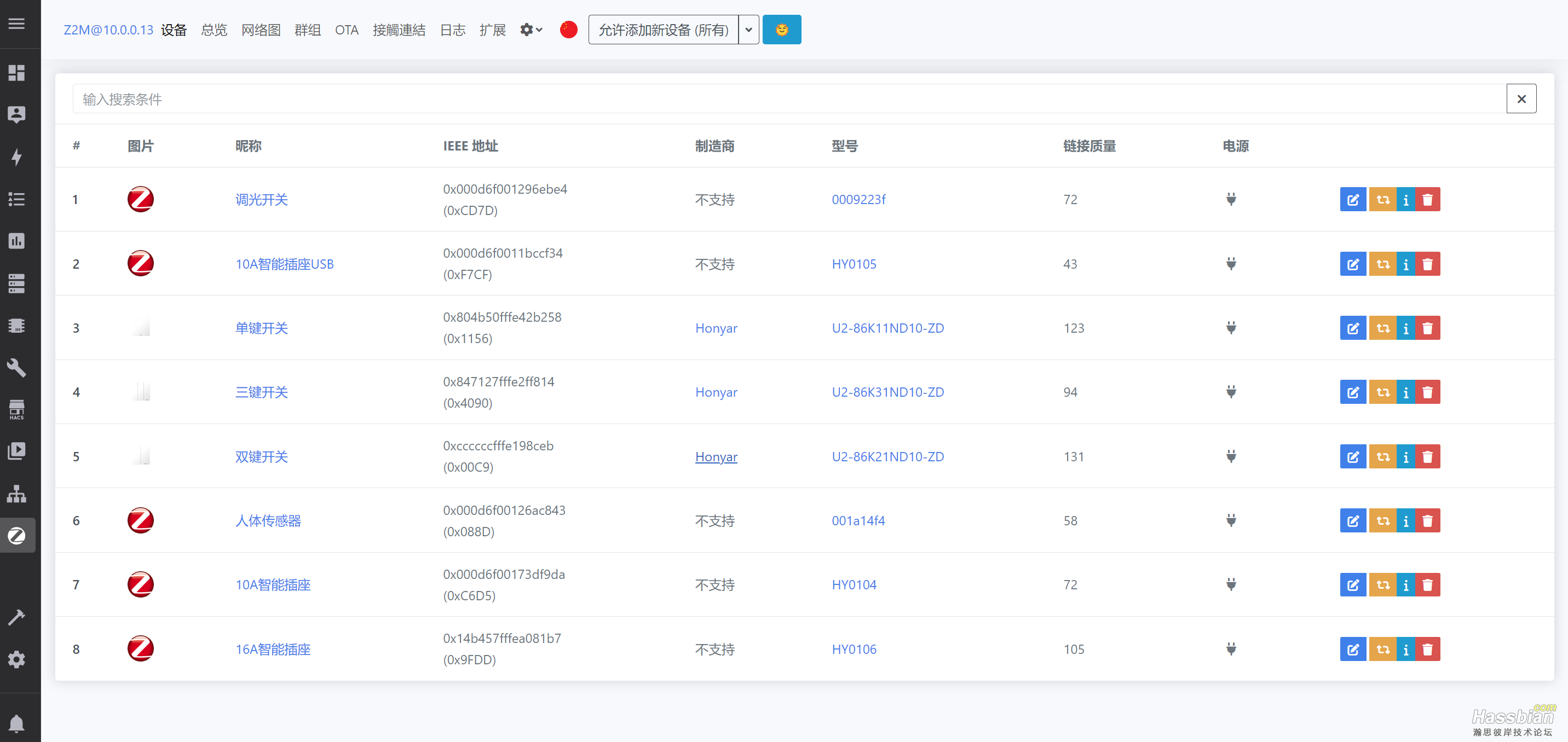Open the 扩展 tab
Image resolution: width=1568 pixels, height=742 pixels.
tap(492, 30)
